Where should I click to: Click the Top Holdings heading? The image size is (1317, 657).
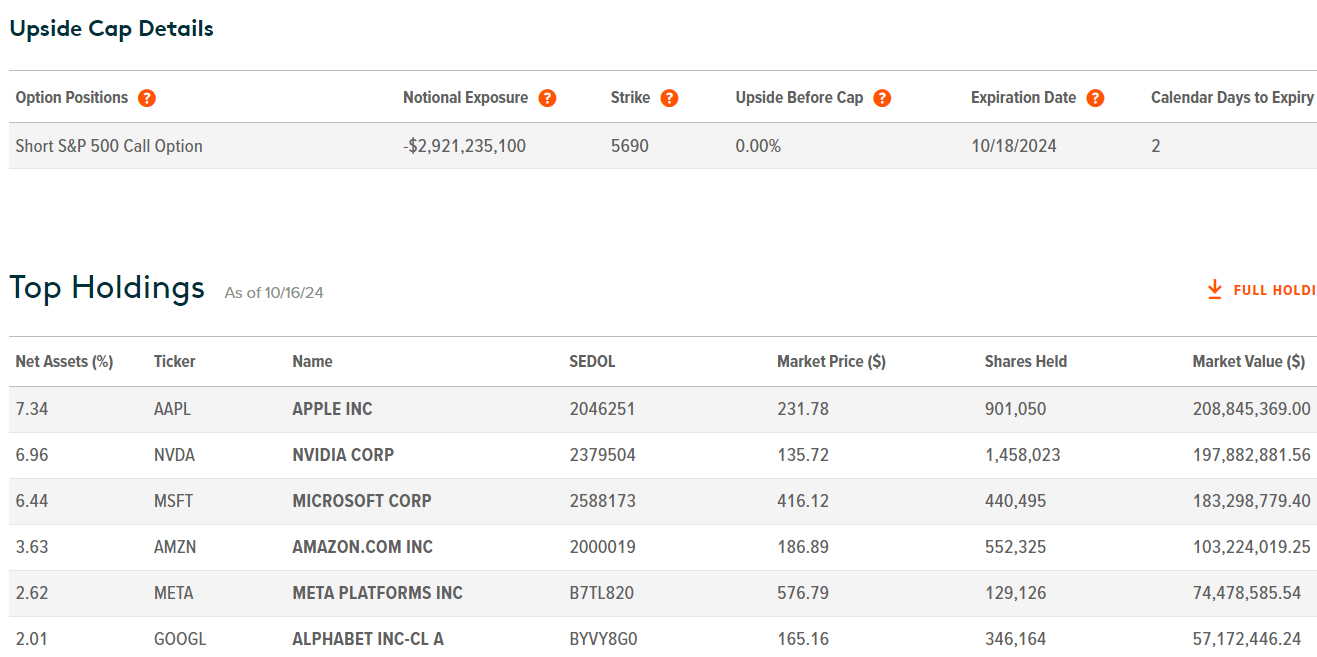point(107,288)
